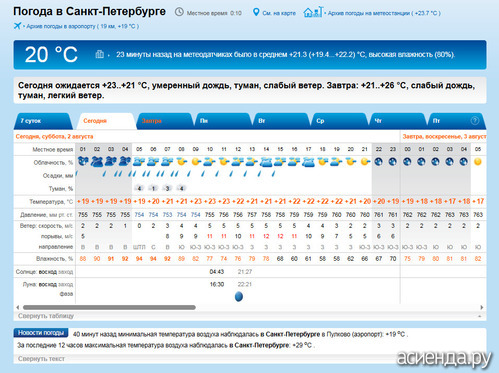Open the 7 суток tab
Screen dimensions: 499x373
[43, 121]
